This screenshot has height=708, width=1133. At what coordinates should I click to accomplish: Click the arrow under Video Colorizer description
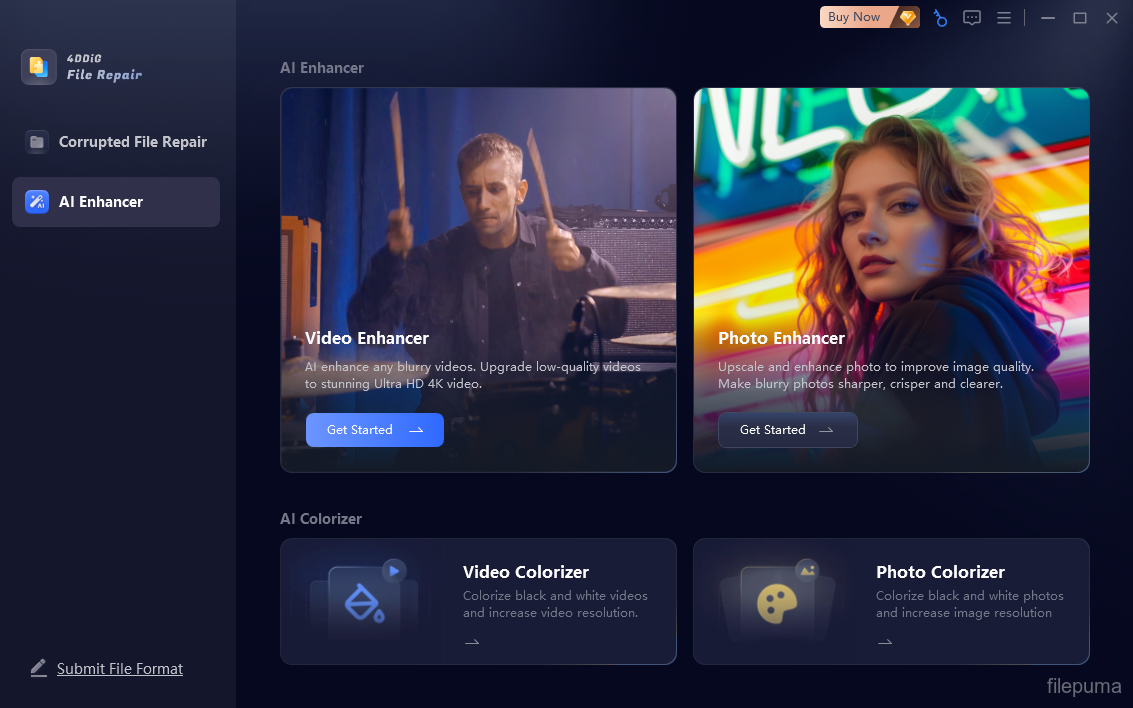tap(472, 642)
